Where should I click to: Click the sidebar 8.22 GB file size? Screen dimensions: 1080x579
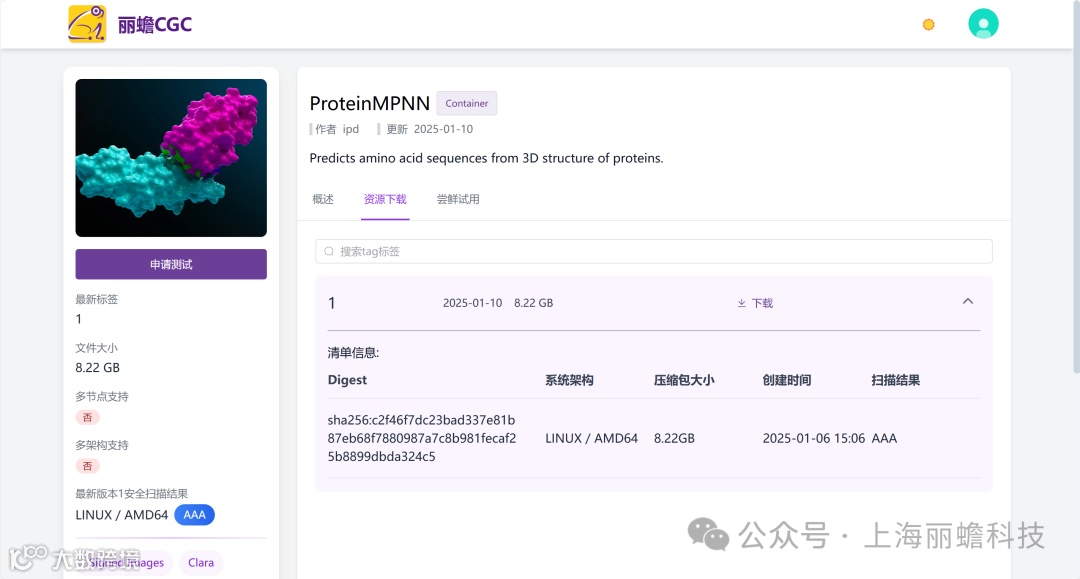(x=98, y=368)
